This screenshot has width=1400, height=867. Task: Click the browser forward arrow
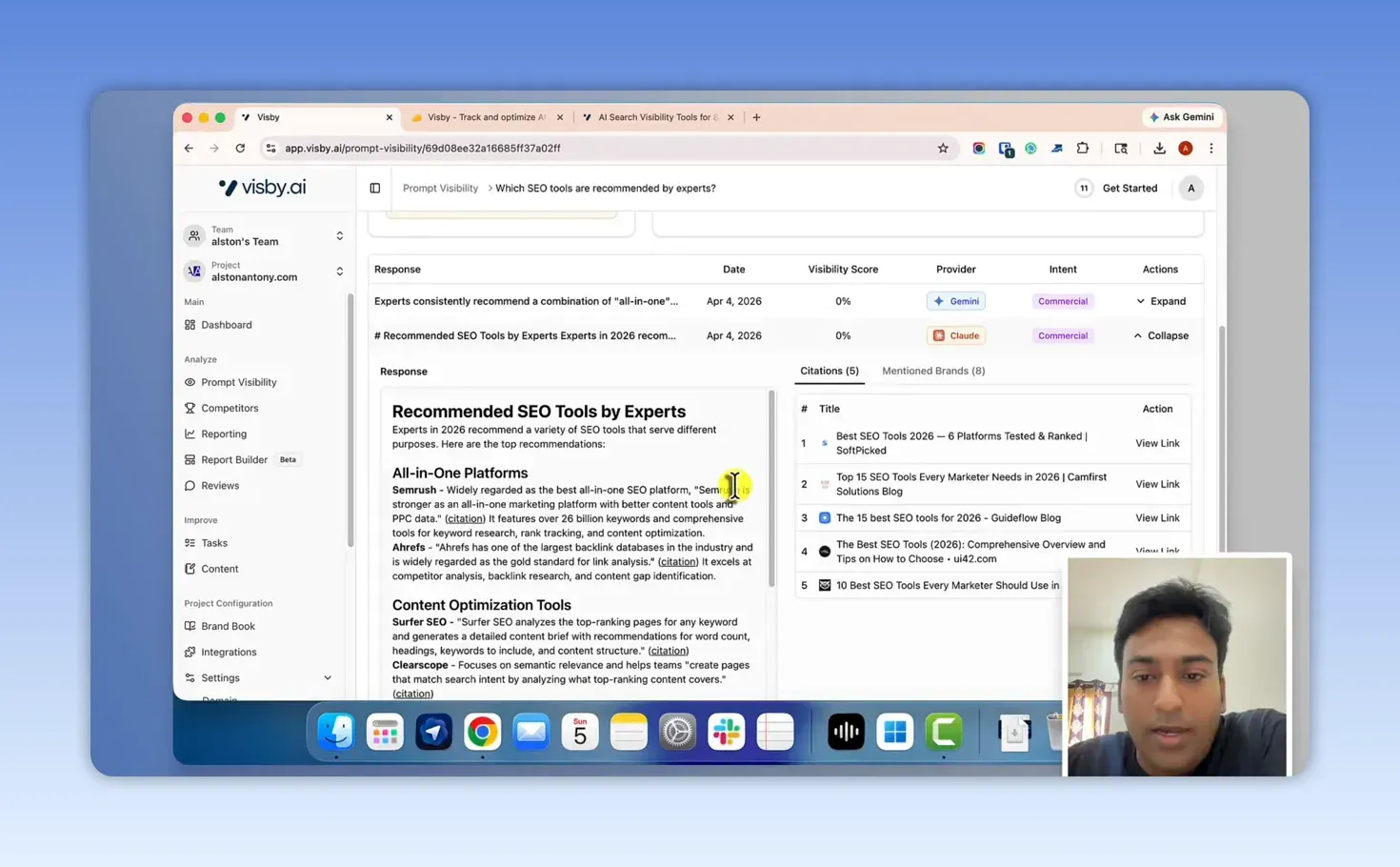point(214,149)
